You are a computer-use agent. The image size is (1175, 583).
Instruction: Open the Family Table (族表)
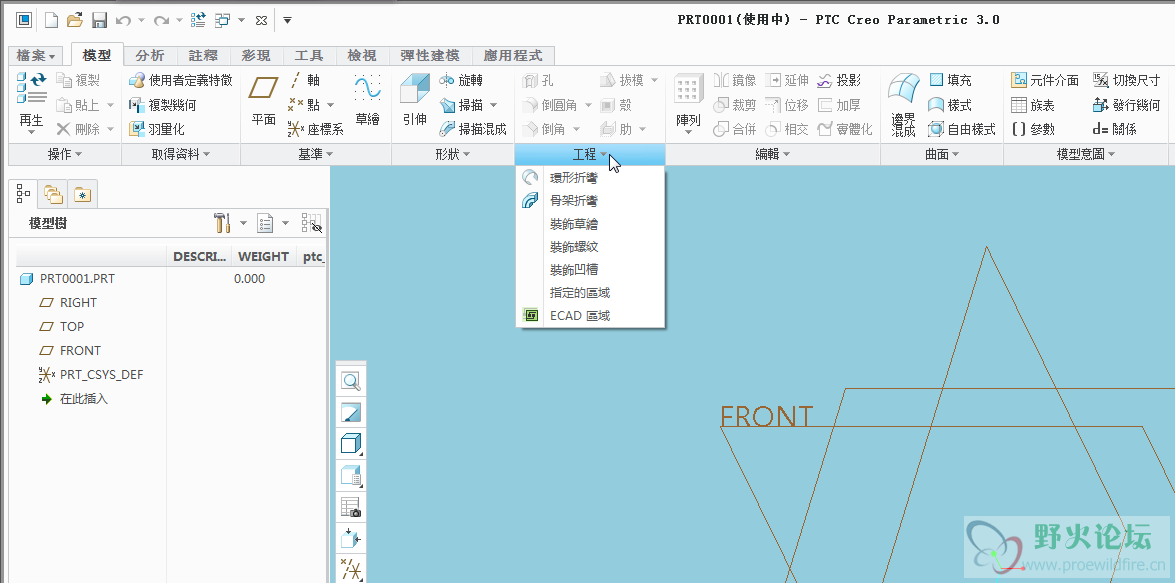[x=1033, y=105]
